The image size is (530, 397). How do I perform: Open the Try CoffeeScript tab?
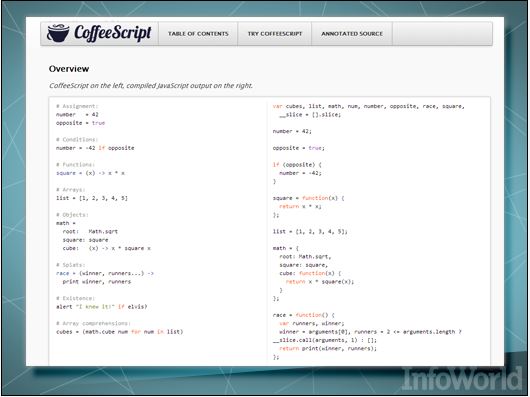point(275,34)
